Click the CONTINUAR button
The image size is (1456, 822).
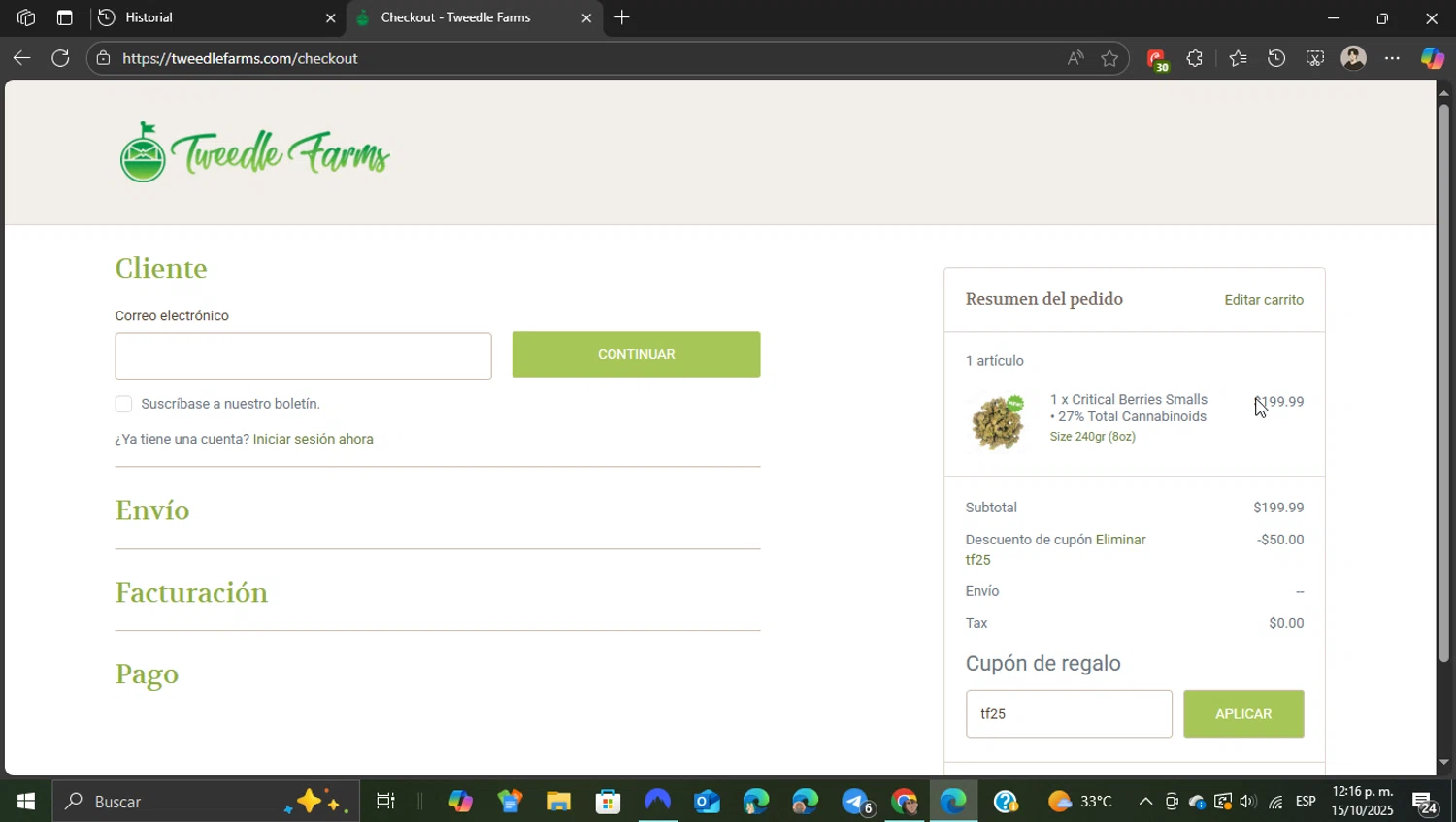[x=636, y=354]
